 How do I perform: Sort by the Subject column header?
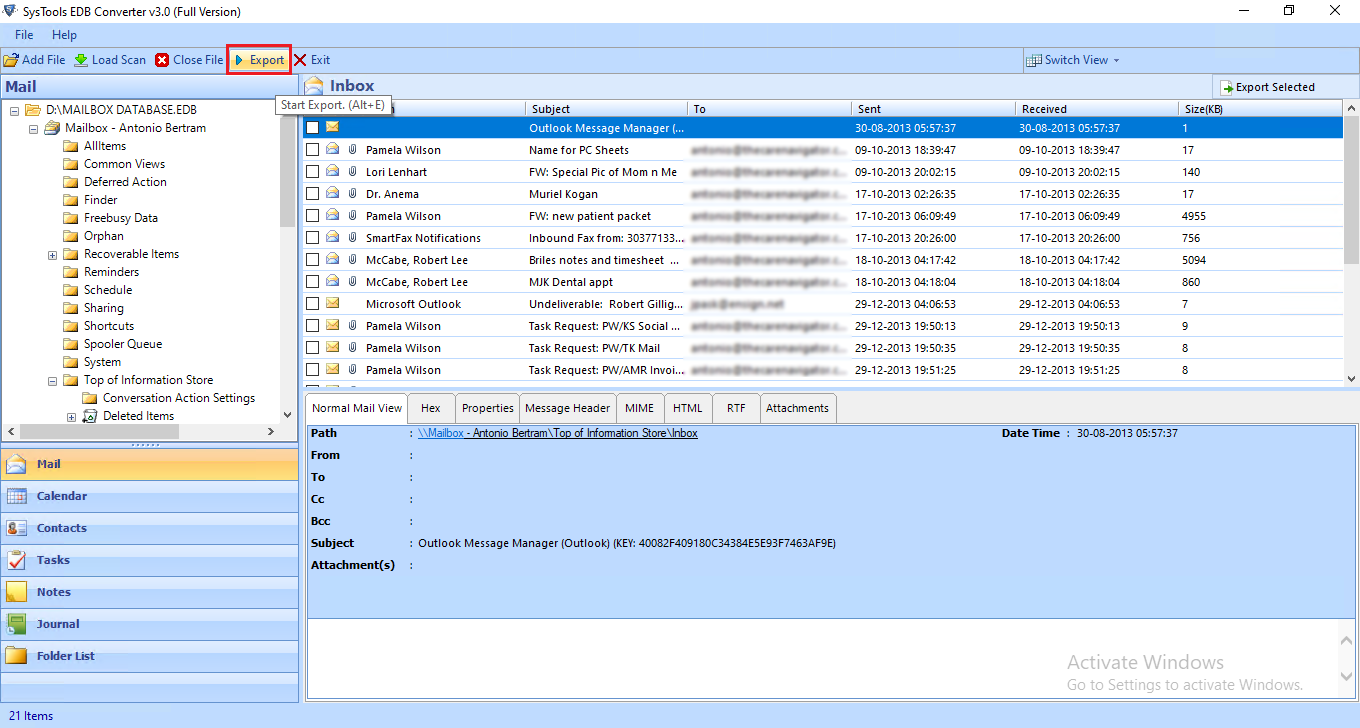(607, 109)
